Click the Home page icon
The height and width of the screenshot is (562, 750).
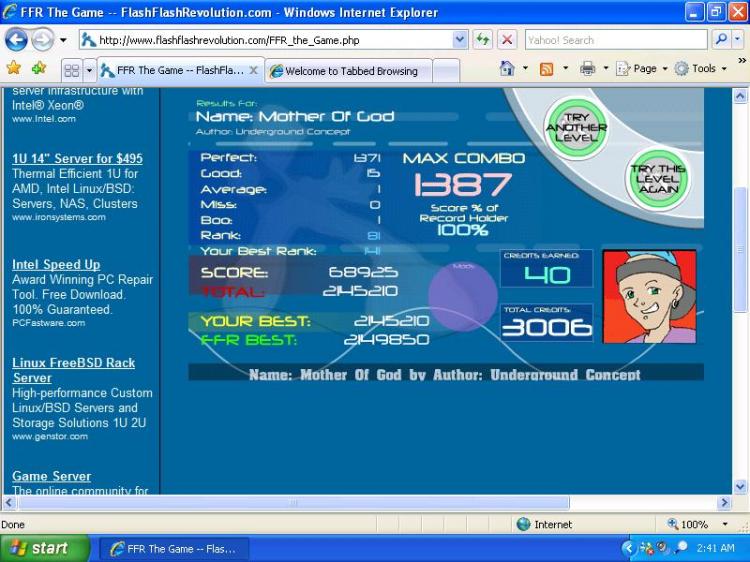[507, 68]
